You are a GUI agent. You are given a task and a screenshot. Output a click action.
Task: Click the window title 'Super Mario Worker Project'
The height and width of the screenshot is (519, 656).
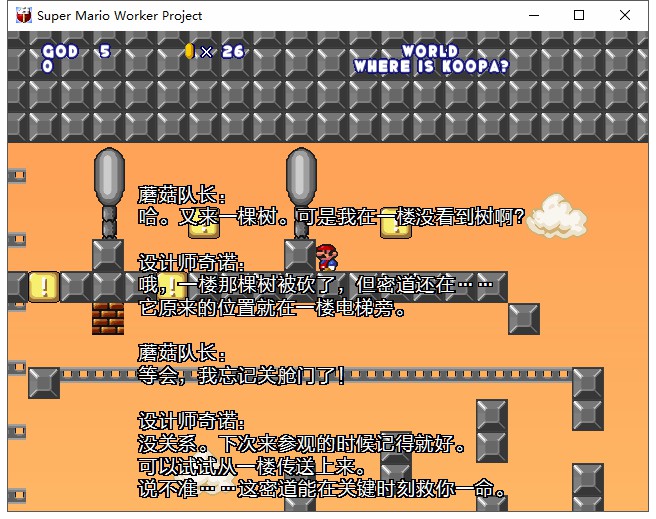coord(120,16)
